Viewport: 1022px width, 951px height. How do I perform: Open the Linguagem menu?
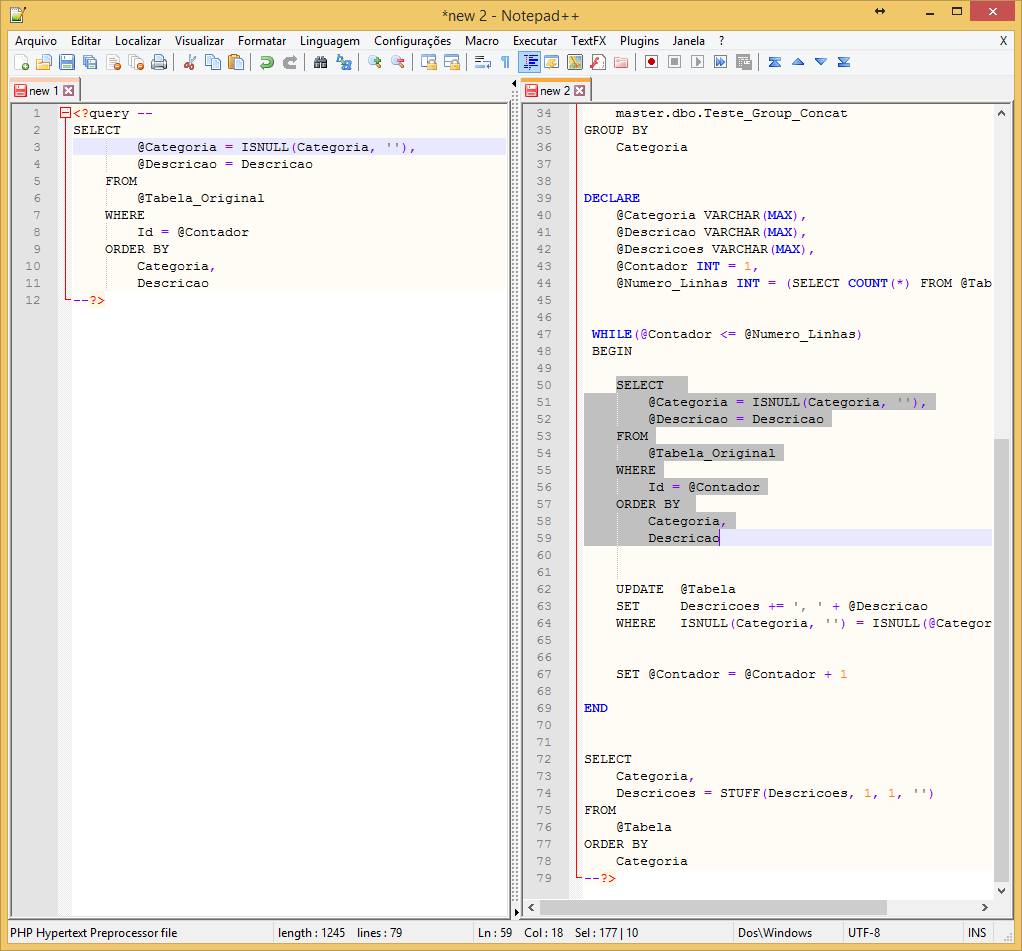(x=330, y=40)
